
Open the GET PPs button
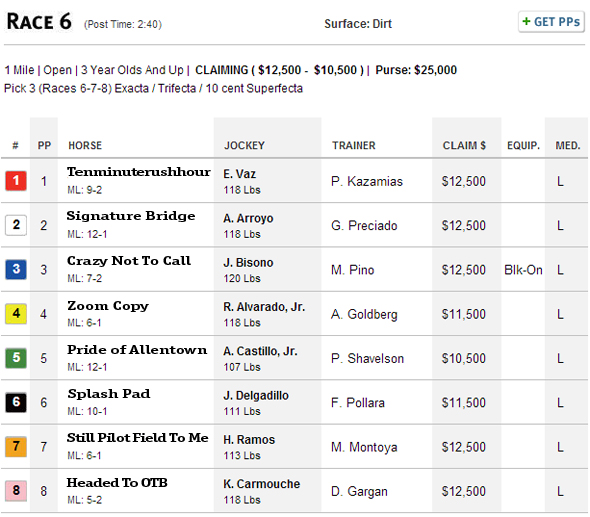click(551, 22)
